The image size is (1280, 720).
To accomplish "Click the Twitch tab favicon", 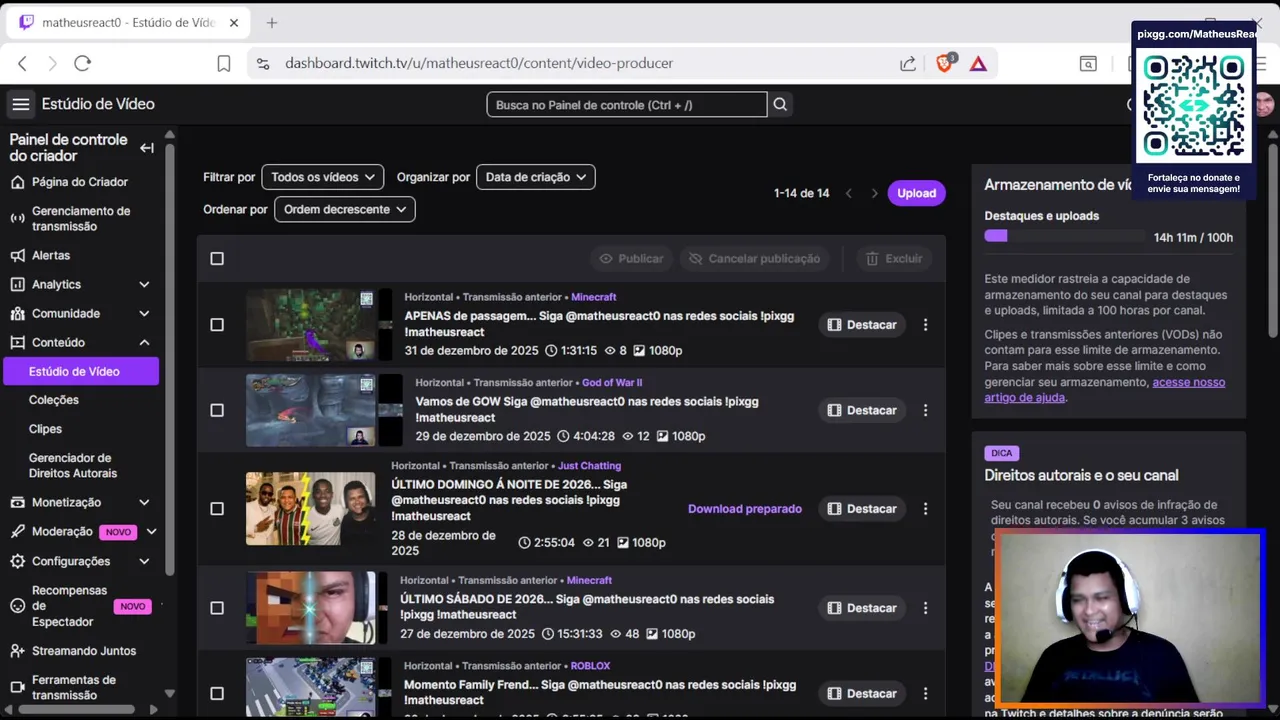I will tap(26, 22).
